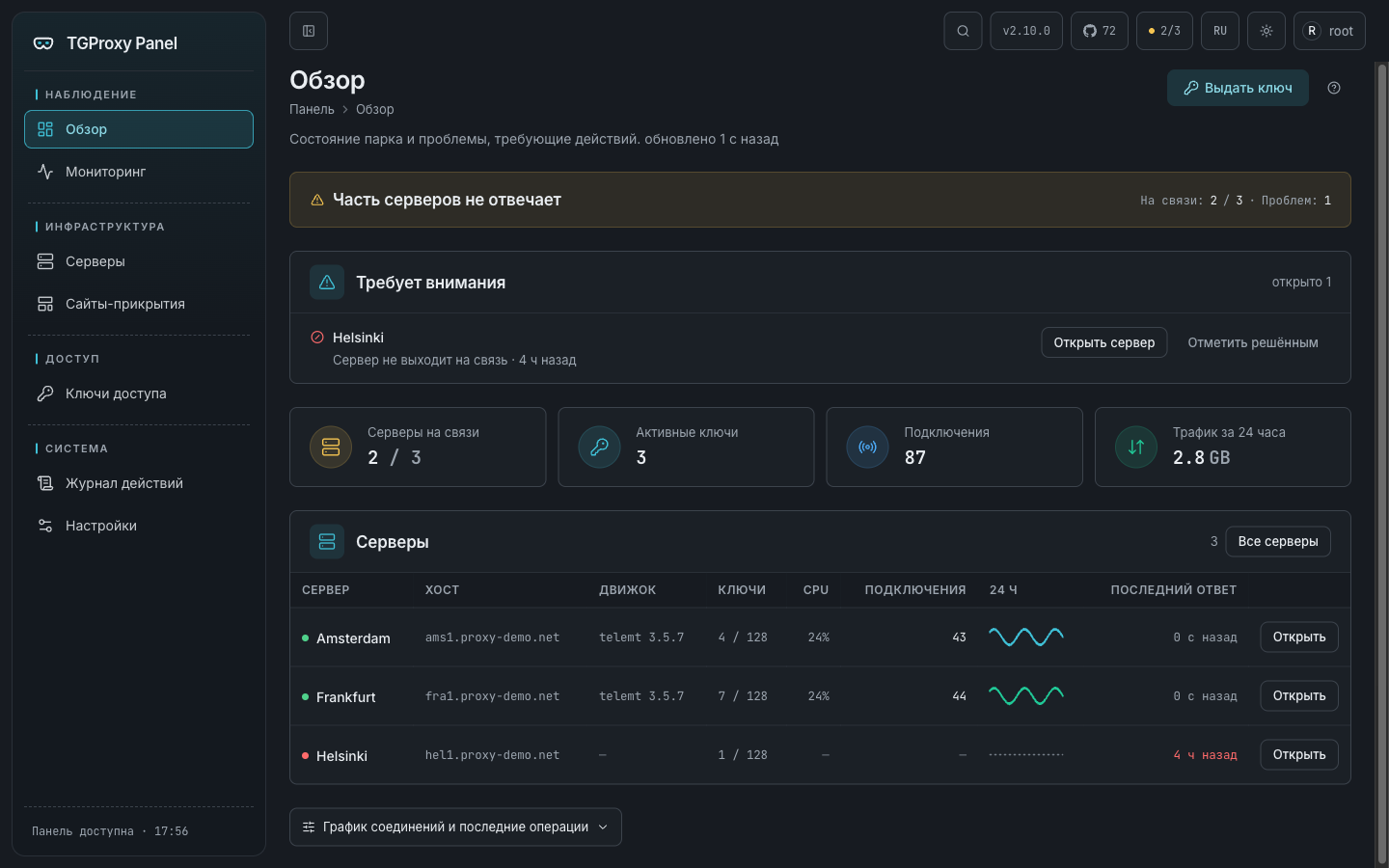
Task: Click the page vertical scrollbar
Action: (1381, 463)
